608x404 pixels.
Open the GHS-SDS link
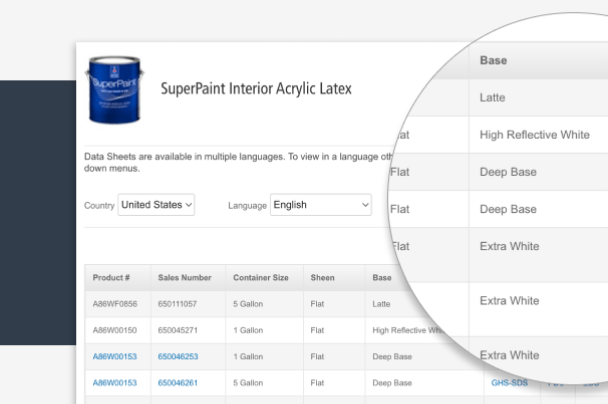(x=510, y=383)
